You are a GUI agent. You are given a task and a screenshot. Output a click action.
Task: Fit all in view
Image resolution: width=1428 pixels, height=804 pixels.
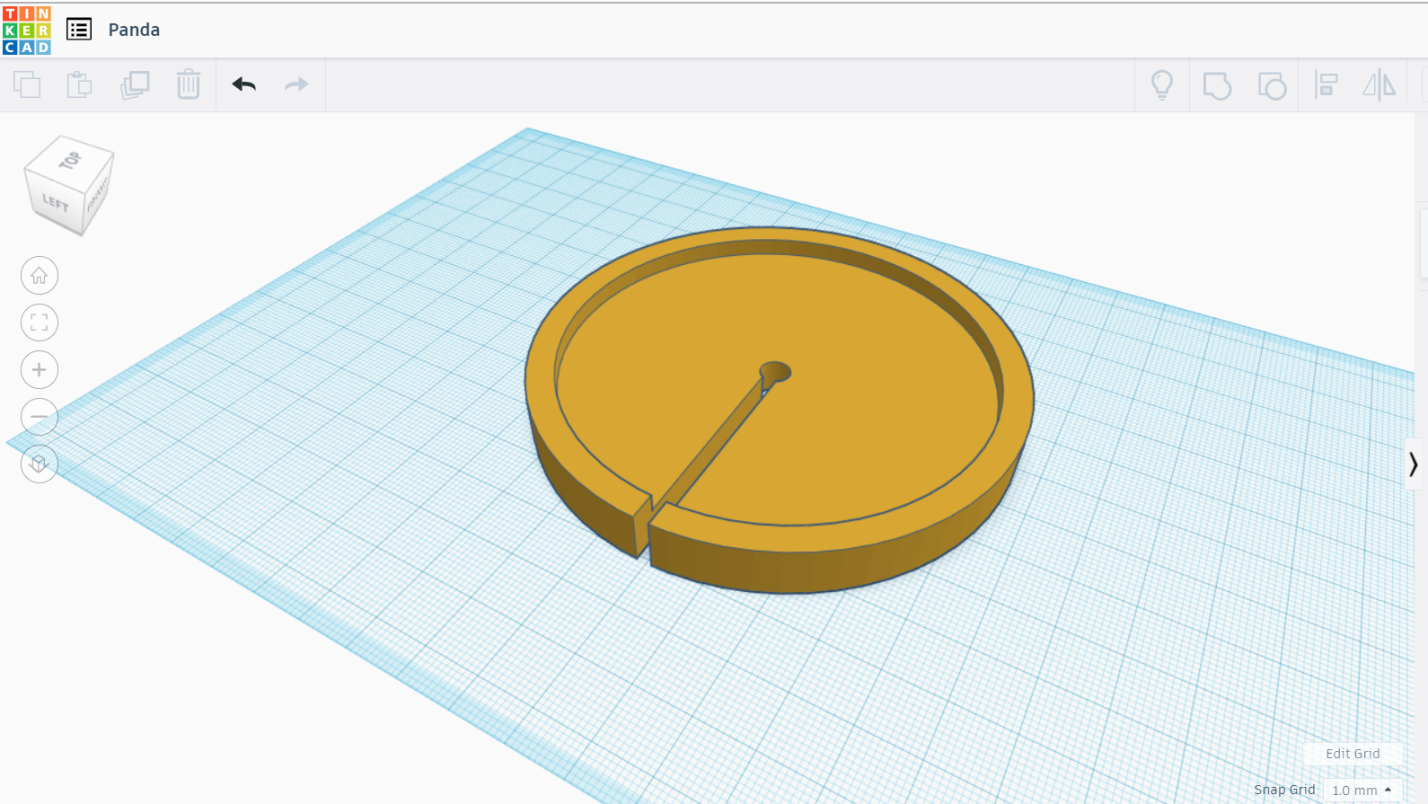tap(39, 322)
